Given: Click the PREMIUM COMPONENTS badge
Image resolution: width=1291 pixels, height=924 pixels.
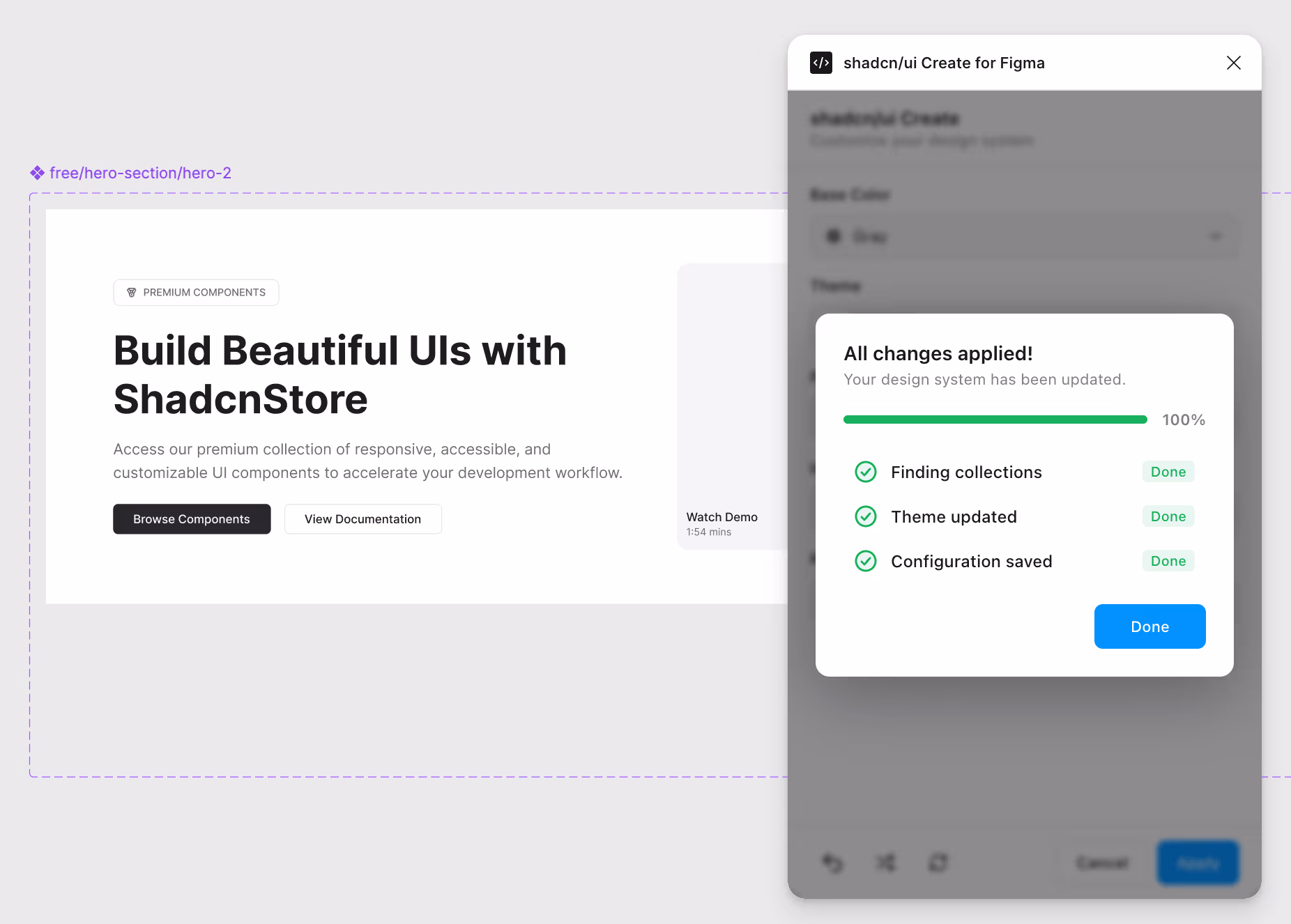Looking at the screenshot, I should tap(196, 293).
